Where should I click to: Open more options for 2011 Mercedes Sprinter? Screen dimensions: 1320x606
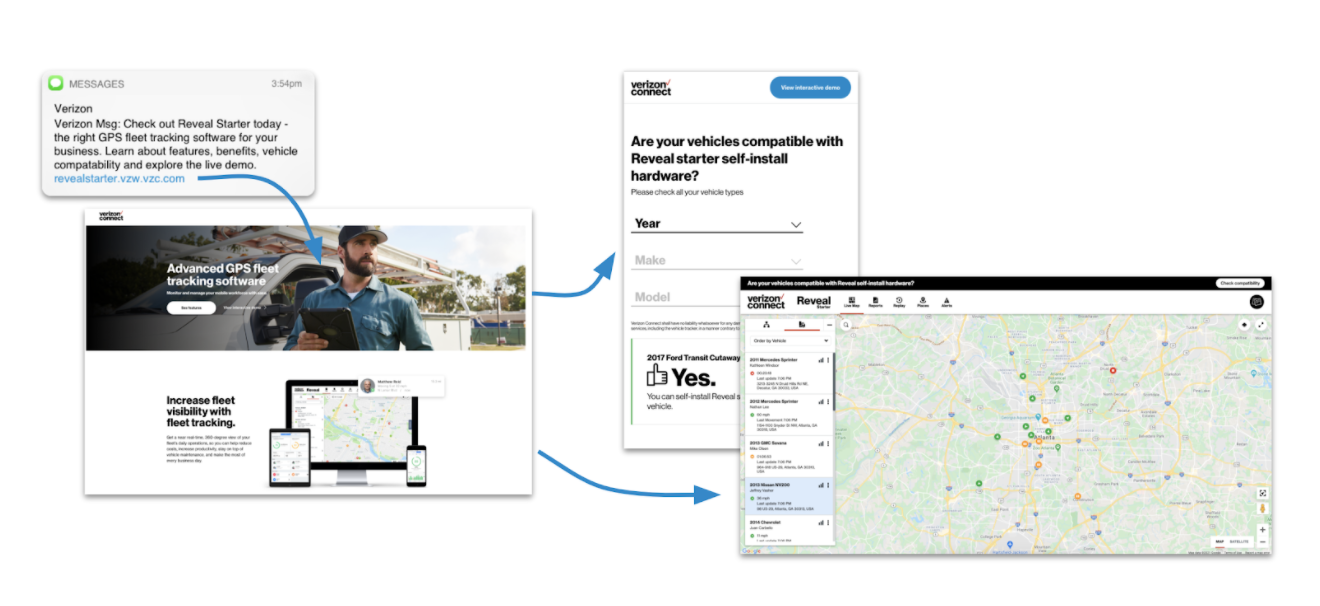click(x=828, y=359)
